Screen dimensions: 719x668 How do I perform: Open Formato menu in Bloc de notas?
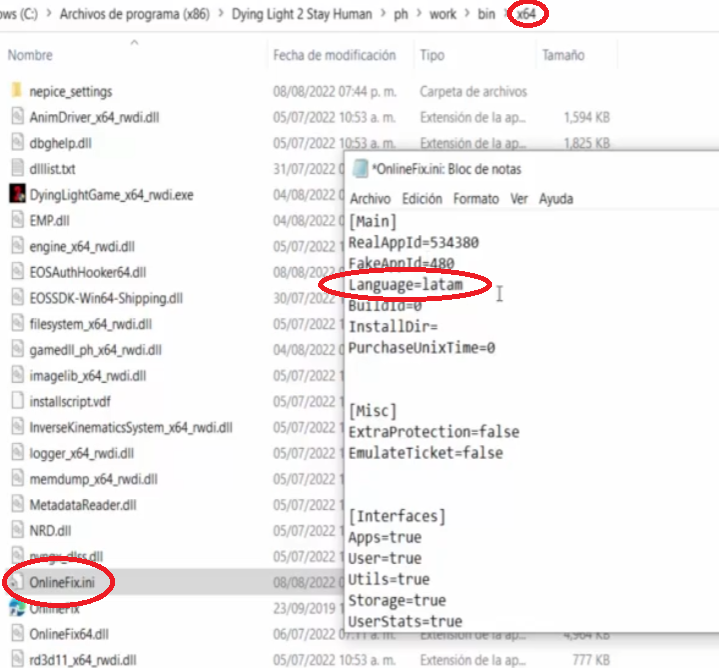476,199
